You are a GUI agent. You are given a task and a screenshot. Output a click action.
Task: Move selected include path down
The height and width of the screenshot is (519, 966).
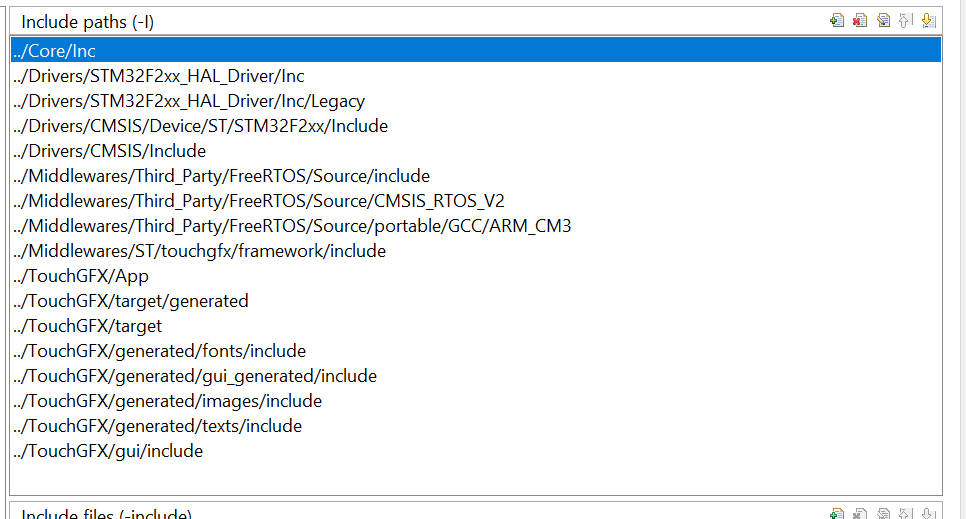[928, 21]
